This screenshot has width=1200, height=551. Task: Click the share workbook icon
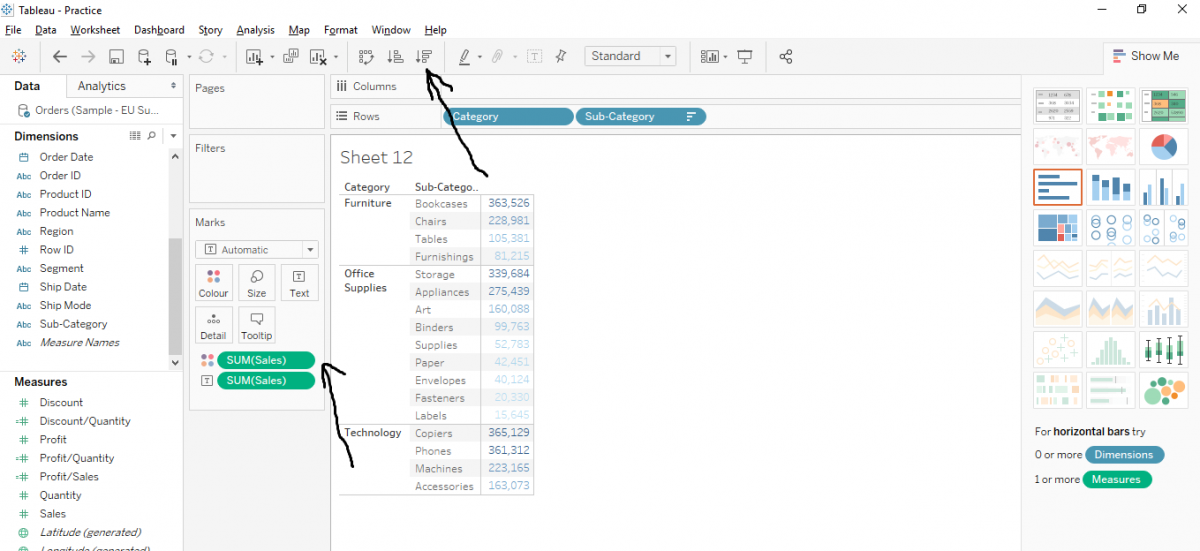coord(786,57)
